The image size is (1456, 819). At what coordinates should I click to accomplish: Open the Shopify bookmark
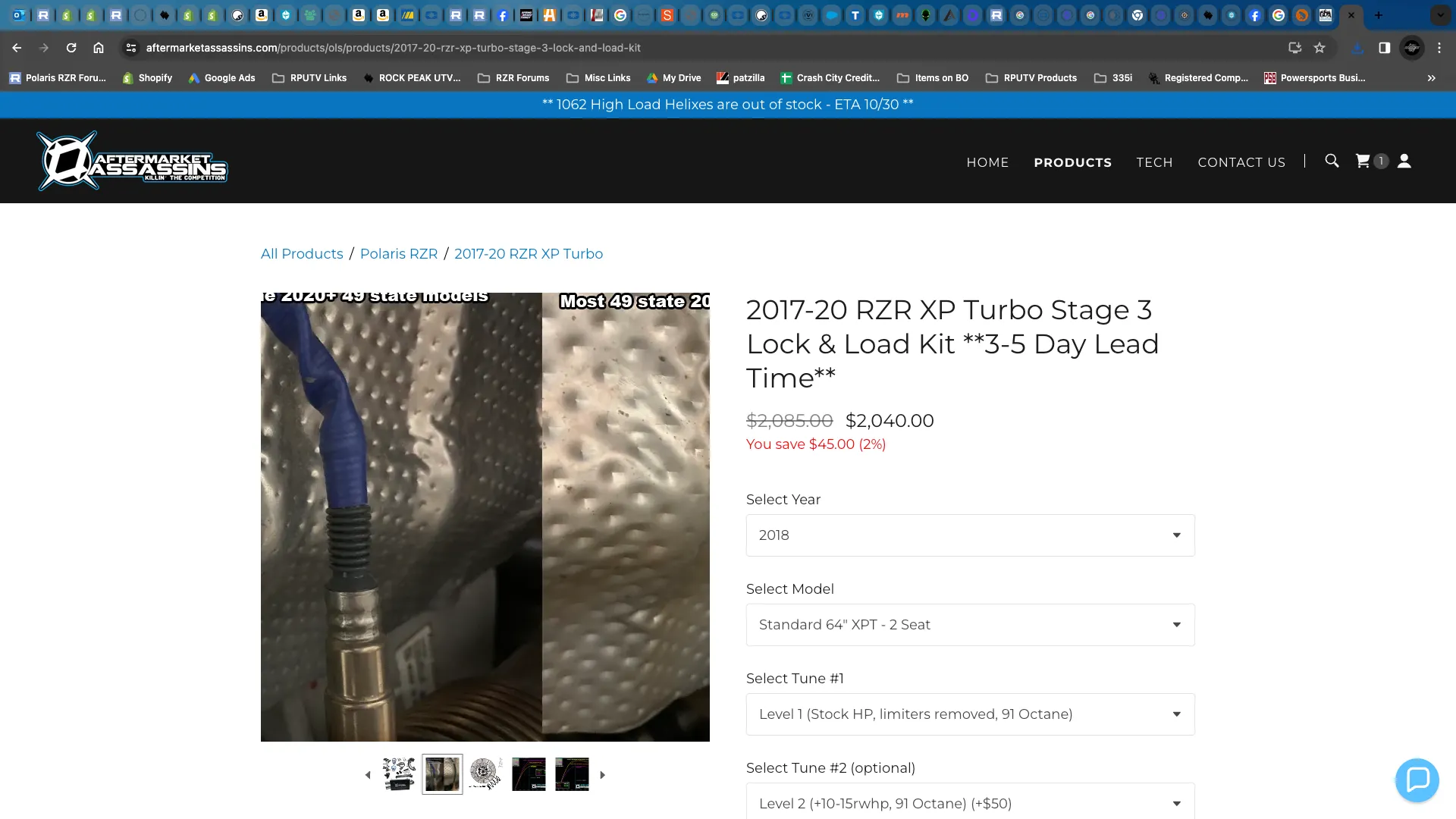click(147, 78)
